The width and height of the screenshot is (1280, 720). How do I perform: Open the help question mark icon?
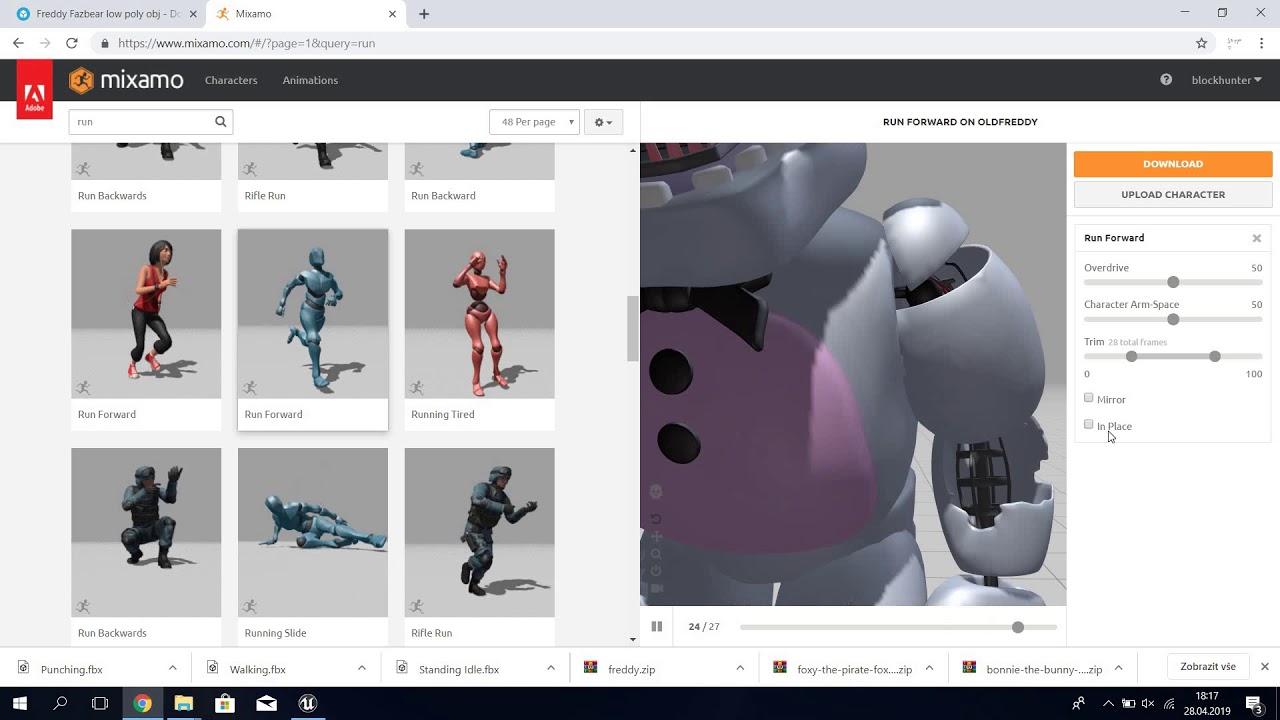1166,80
